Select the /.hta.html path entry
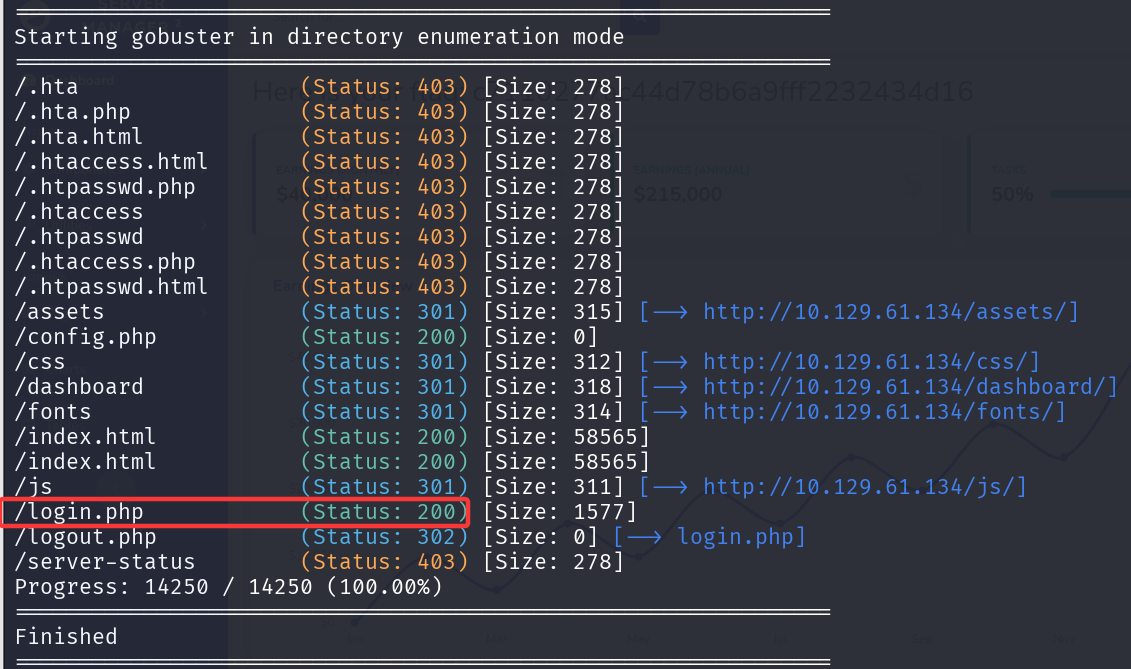This screenshot has width=1131, height=669. click(x=79, y=136)
